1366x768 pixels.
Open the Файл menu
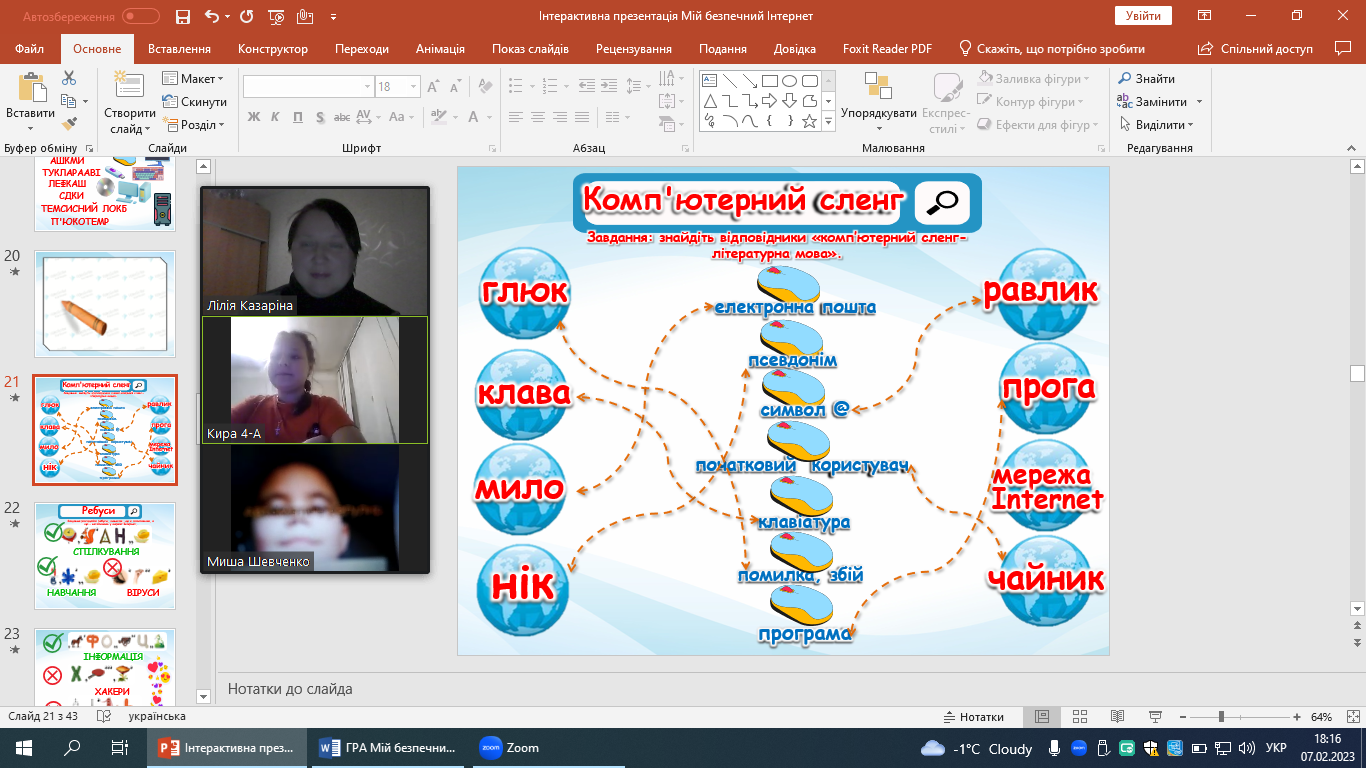click(x=30, y=49)
